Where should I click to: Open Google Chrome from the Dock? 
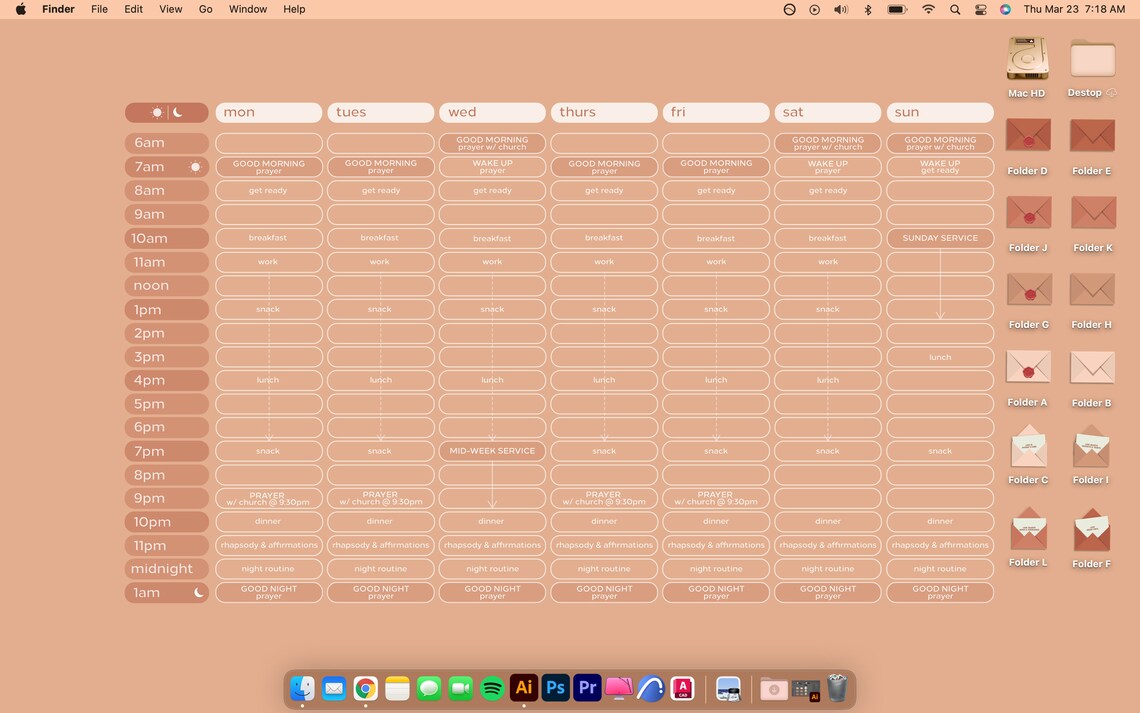[365, 688]
